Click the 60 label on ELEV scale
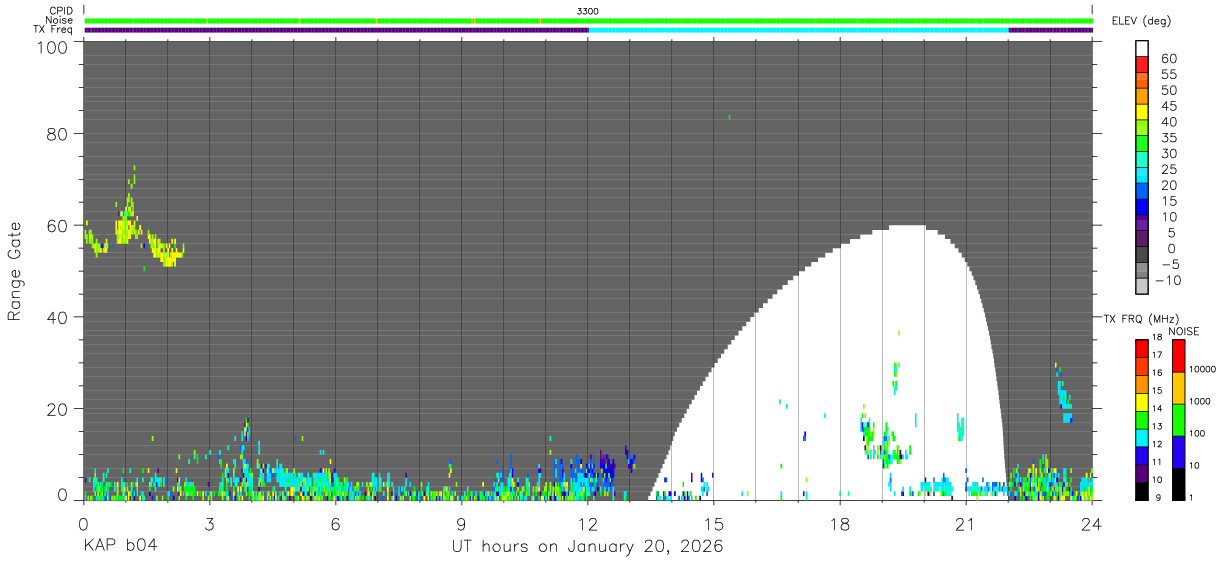 pos(1168,58)
